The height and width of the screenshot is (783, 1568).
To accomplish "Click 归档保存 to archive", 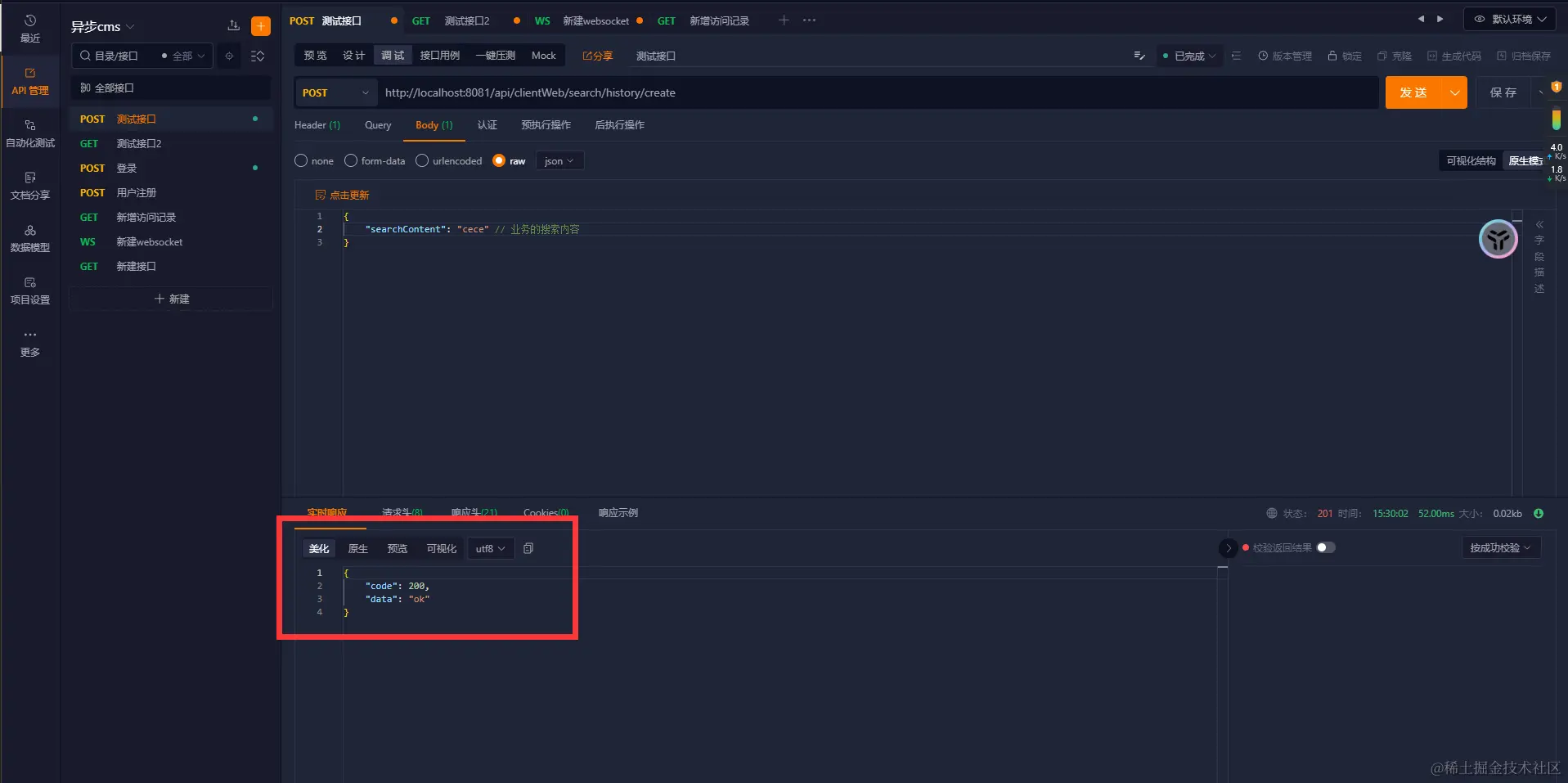I will [1524, 56].
